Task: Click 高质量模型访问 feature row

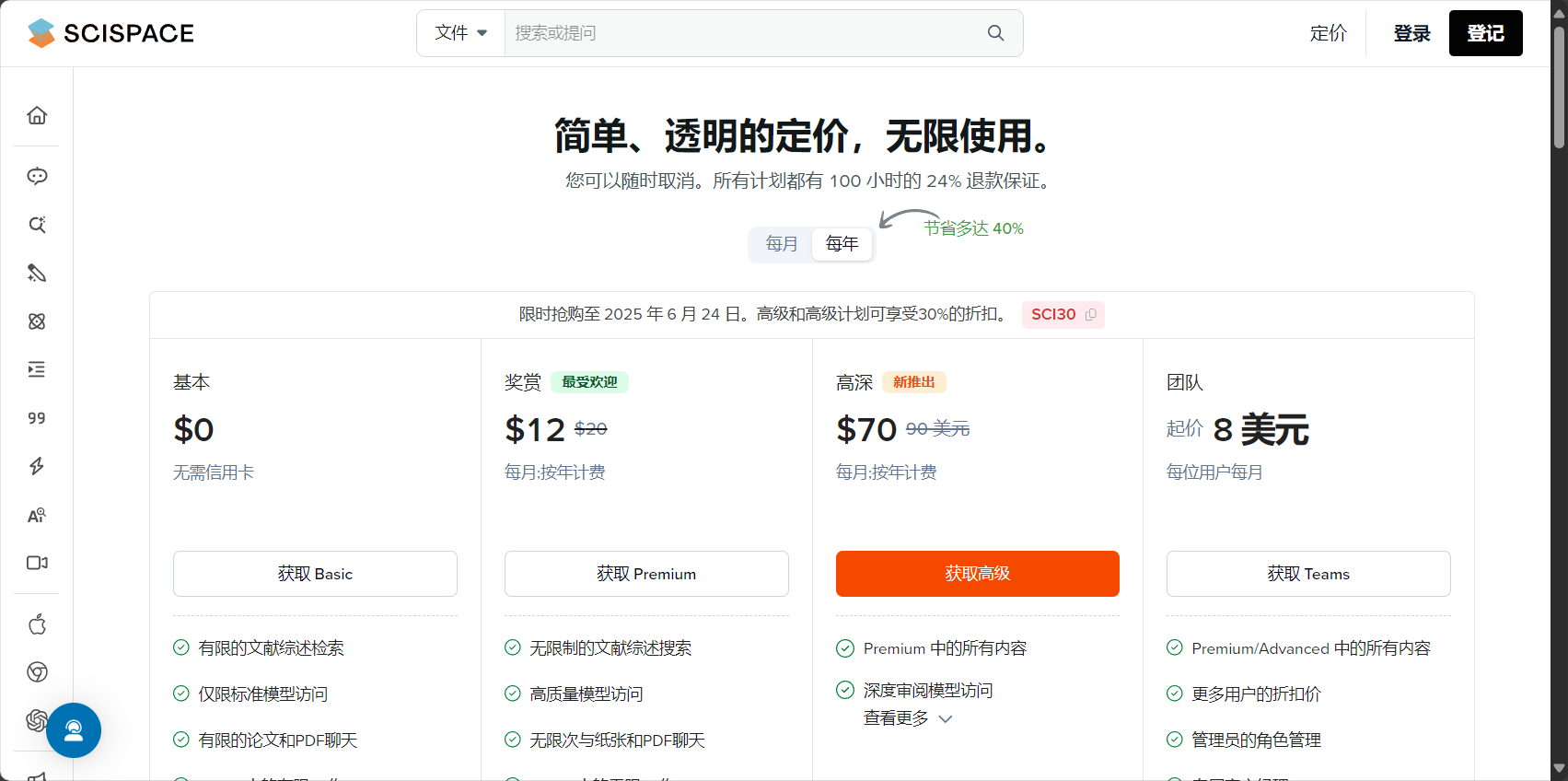Action: point(574,694)
